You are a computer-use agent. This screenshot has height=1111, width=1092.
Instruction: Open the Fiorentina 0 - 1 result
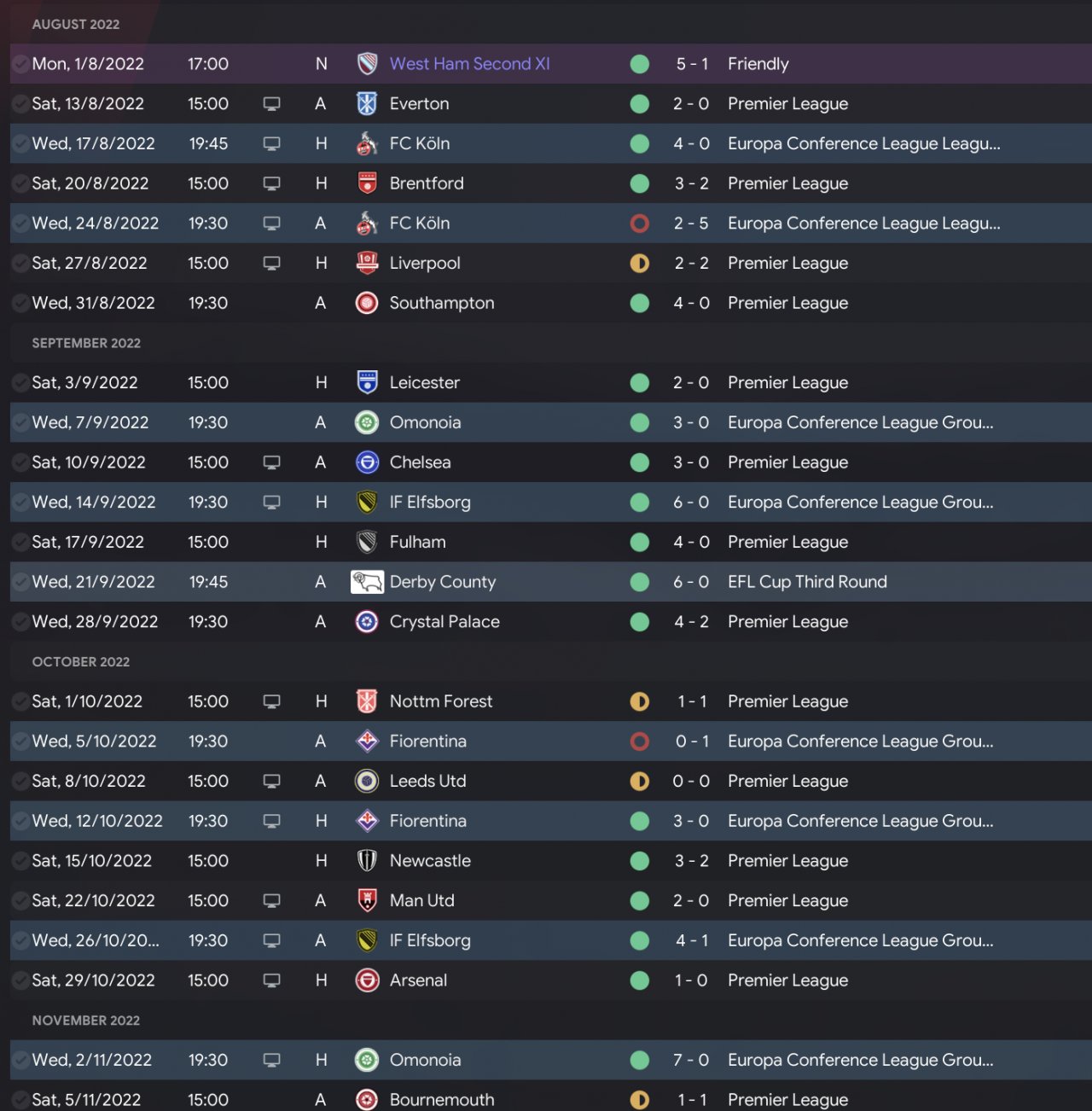691,742
